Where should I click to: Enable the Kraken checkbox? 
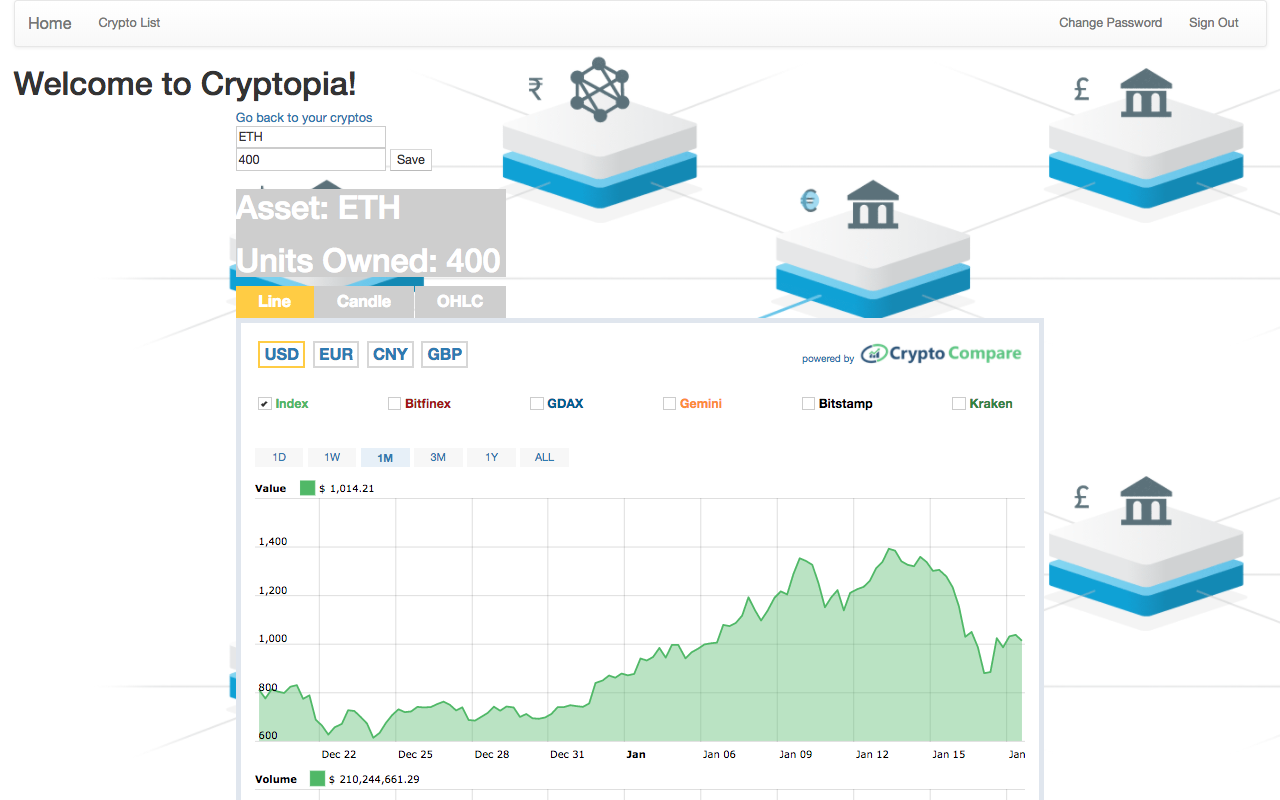(x=959, y=404)
